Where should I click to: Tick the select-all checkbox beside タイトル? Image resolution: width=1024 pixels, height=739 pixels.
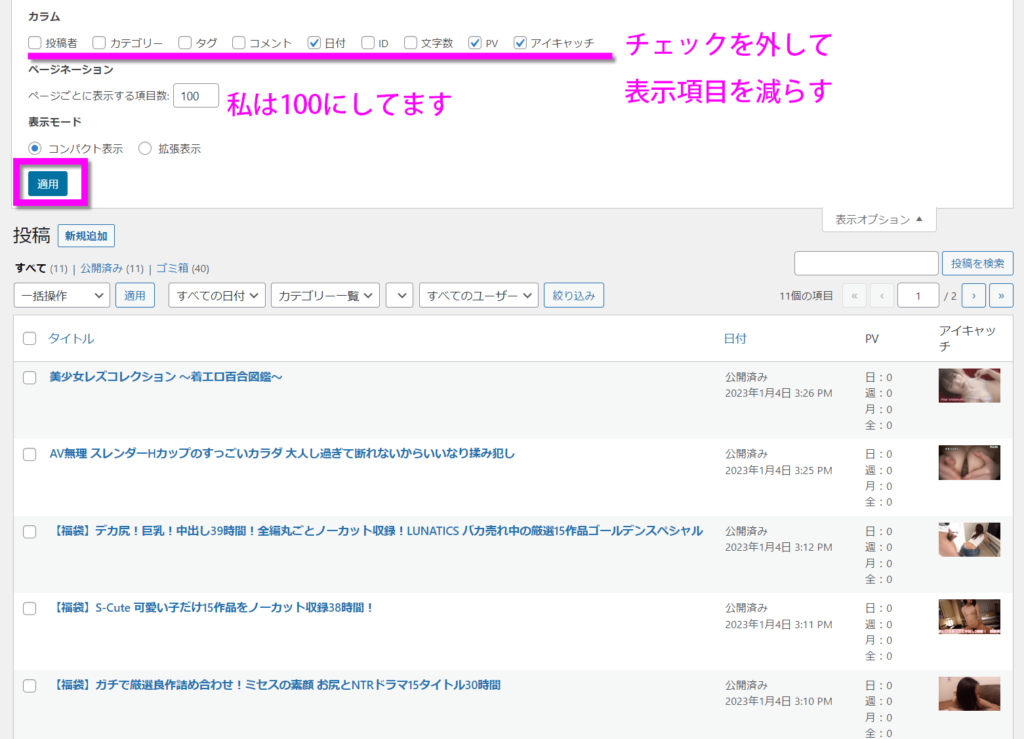[29, 339]
